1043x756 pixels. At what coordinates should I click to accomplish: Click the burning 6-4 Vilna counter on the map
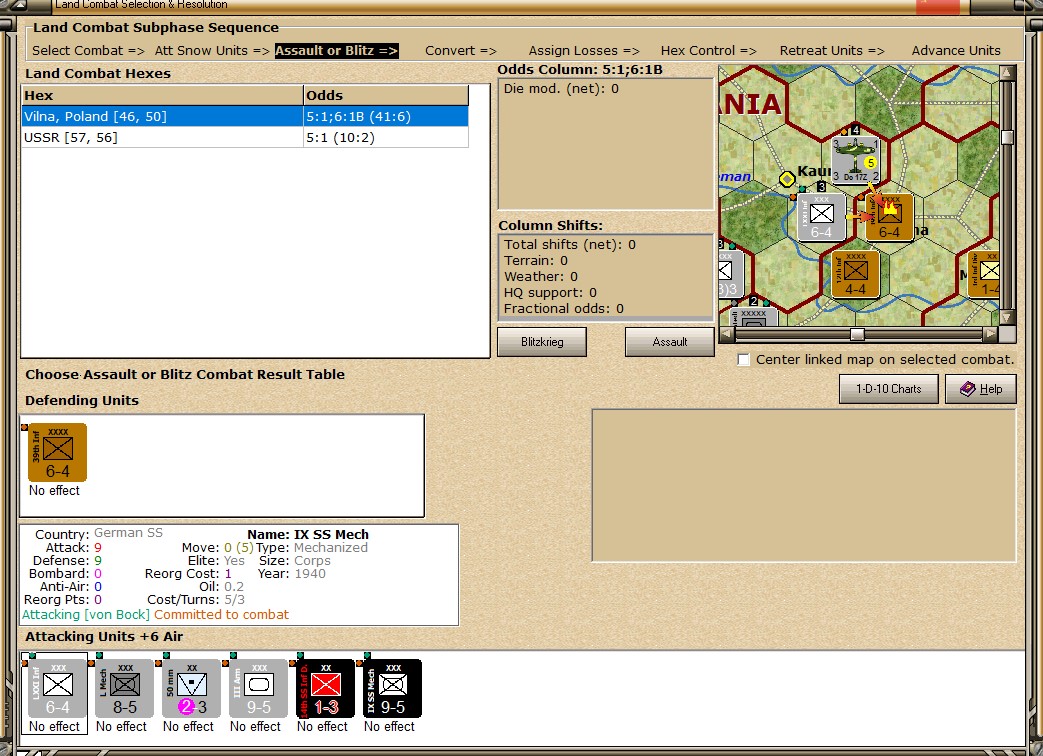point(889,217)
